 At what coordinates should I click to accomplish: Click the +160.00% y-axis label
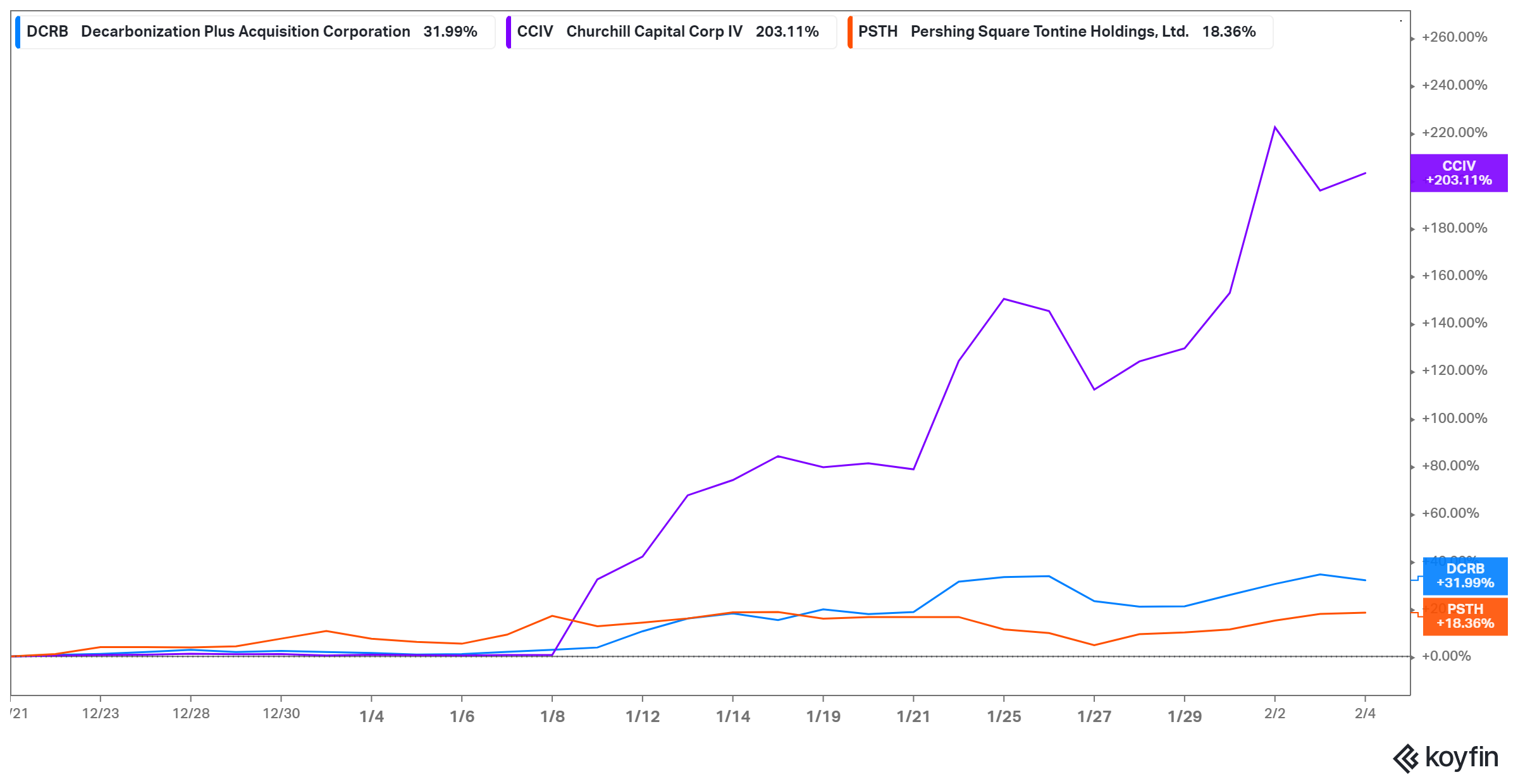1454,276
